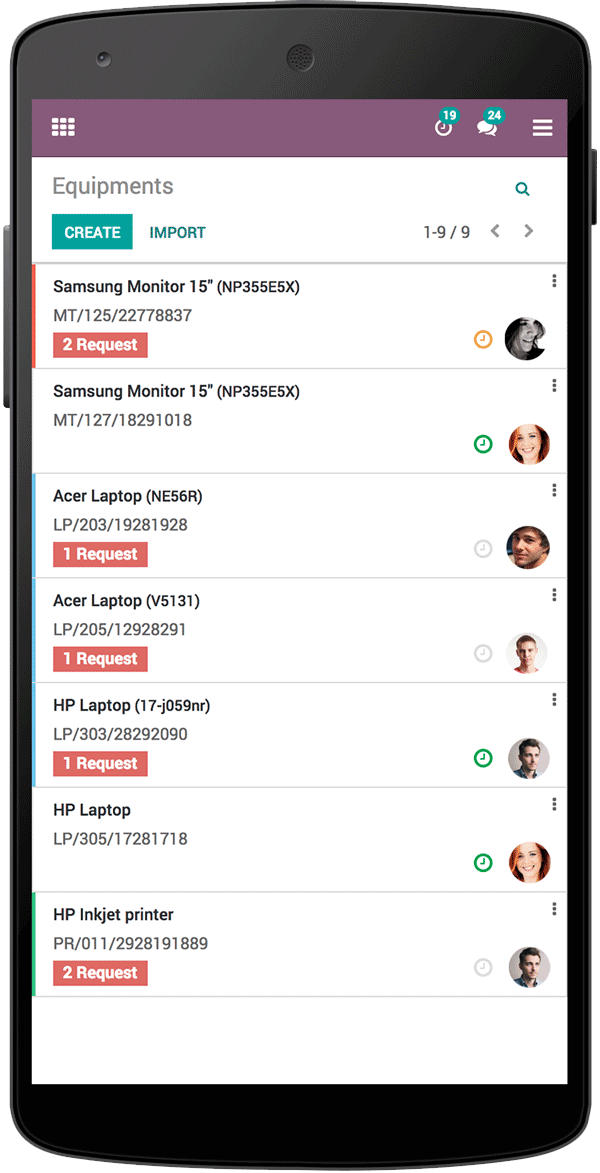Go to next page with right chevron
This screenshot has height=1173, width=600.
click(528, 231)
